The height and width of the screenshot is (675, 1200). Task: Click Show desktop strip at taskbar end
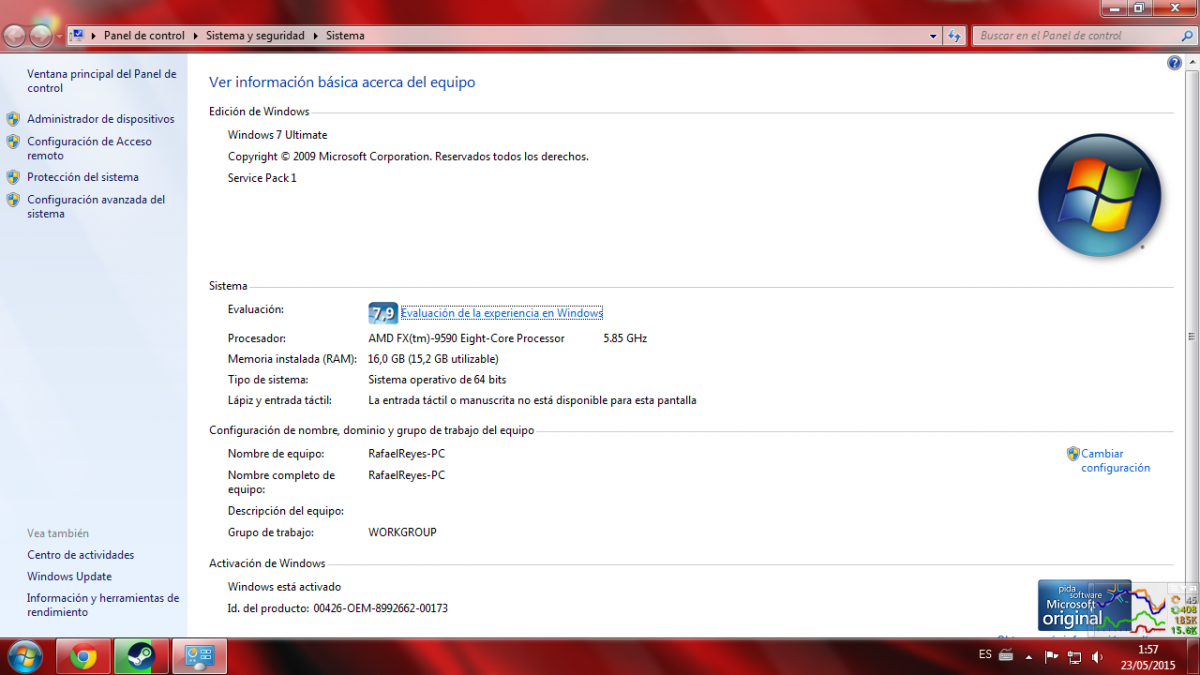(x=1192, y=657)
